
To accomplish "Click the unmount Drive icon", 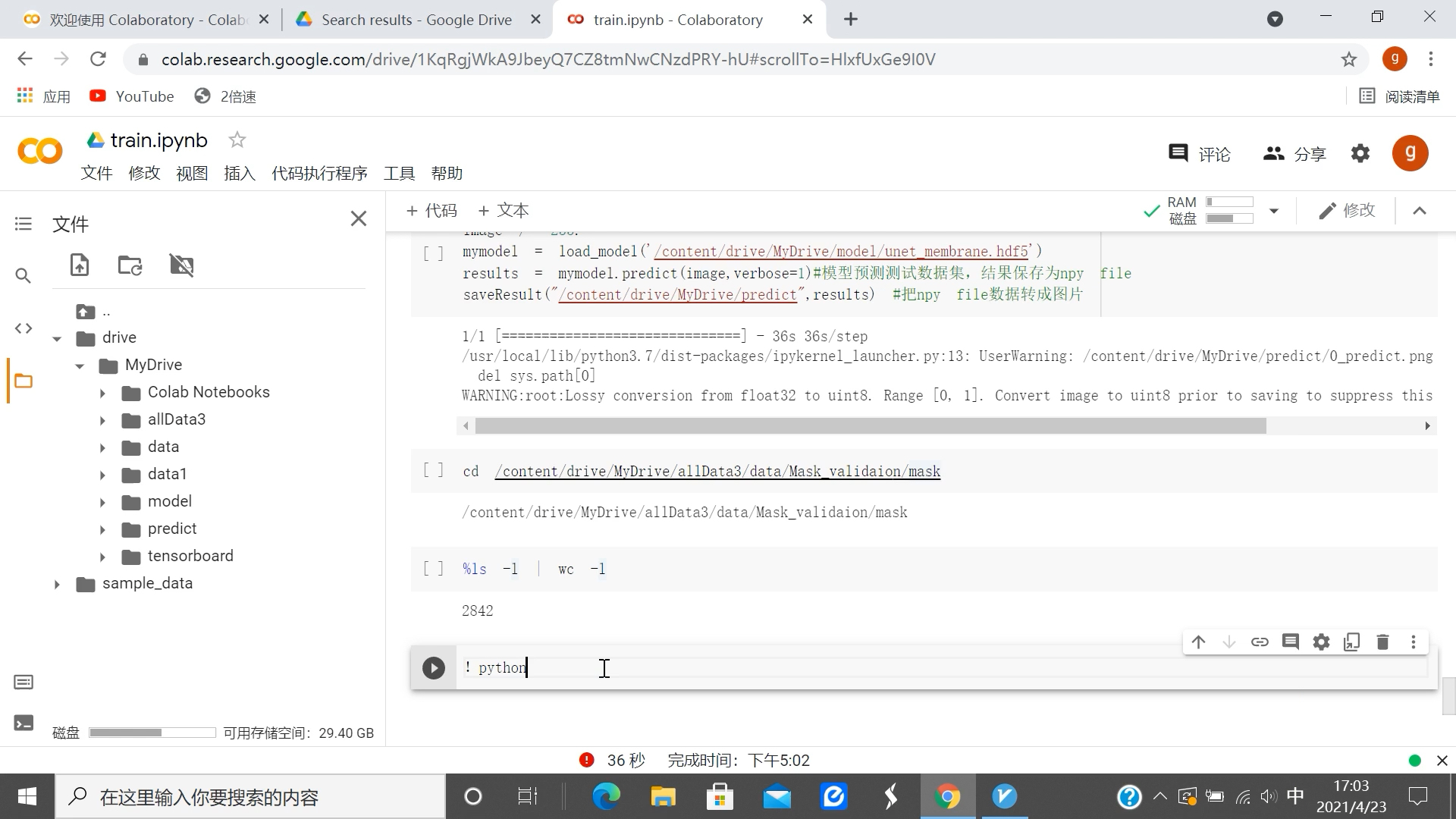I will (181, 265).
